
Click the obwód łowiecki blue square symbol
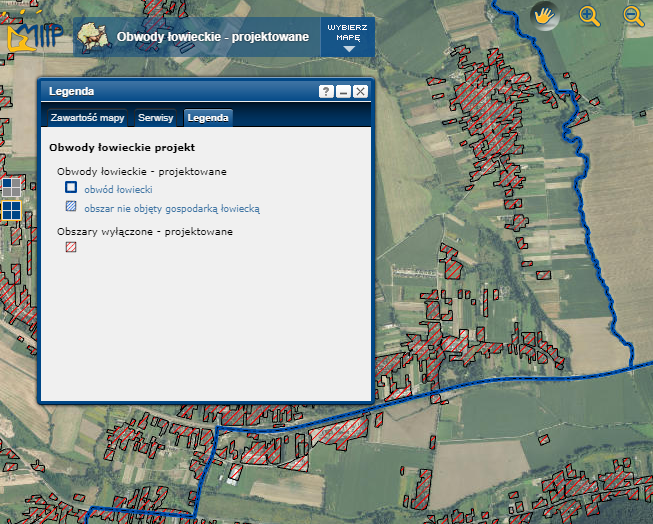(71, 187)
